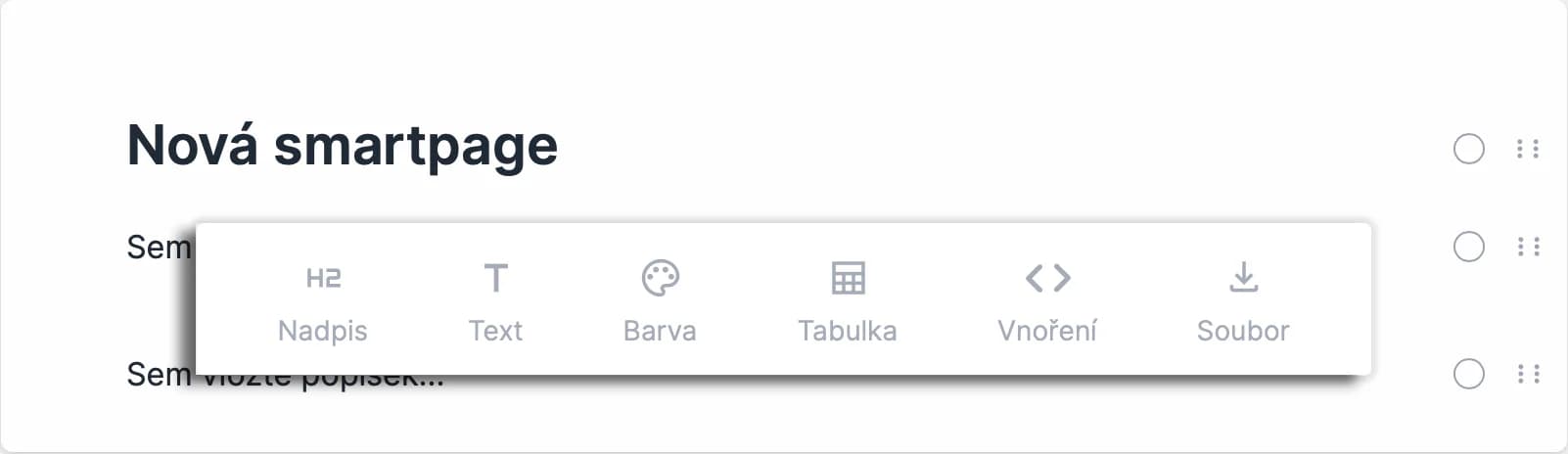Click the dotted handle on the last row
1568x454 pixels.
pos(1528,374)
